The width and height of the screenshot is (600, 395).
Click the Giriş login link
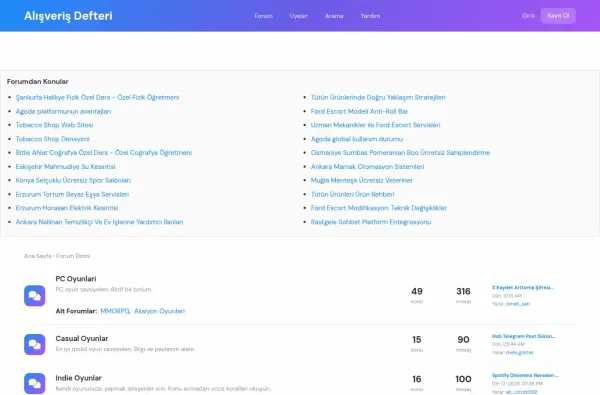pyautogui.click(x=528, y=16)
